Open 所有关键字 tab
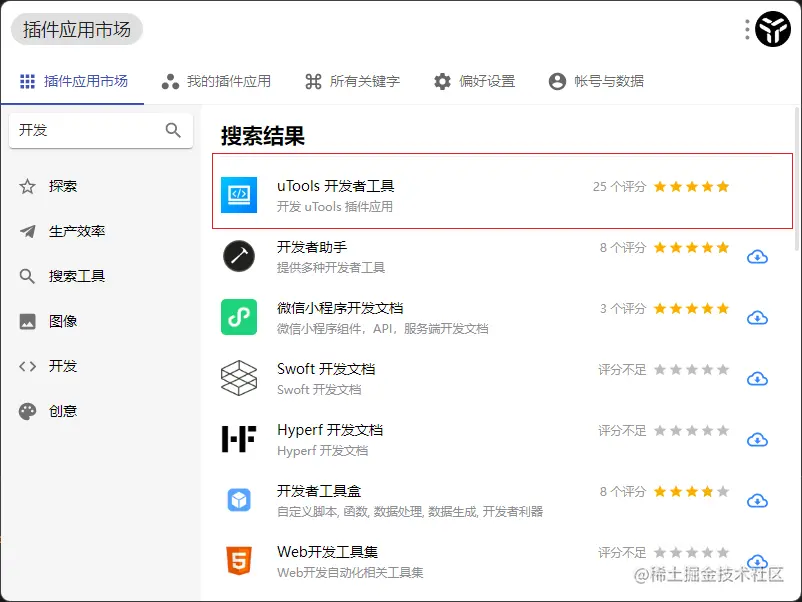 click(x=352, y=81)
